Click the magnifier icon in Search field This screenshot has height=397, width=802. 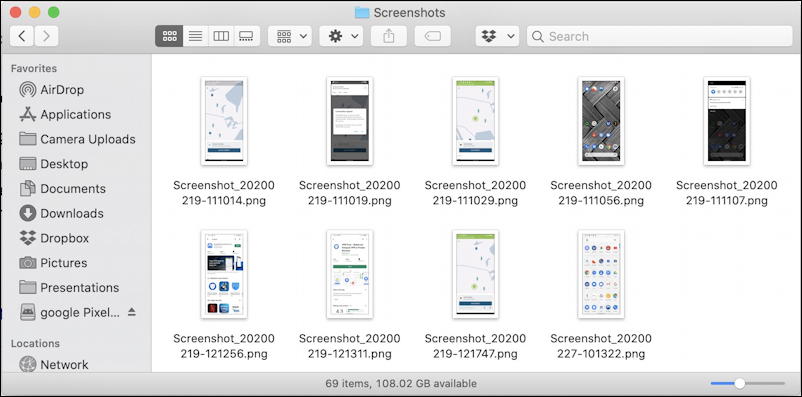[538, 36]
